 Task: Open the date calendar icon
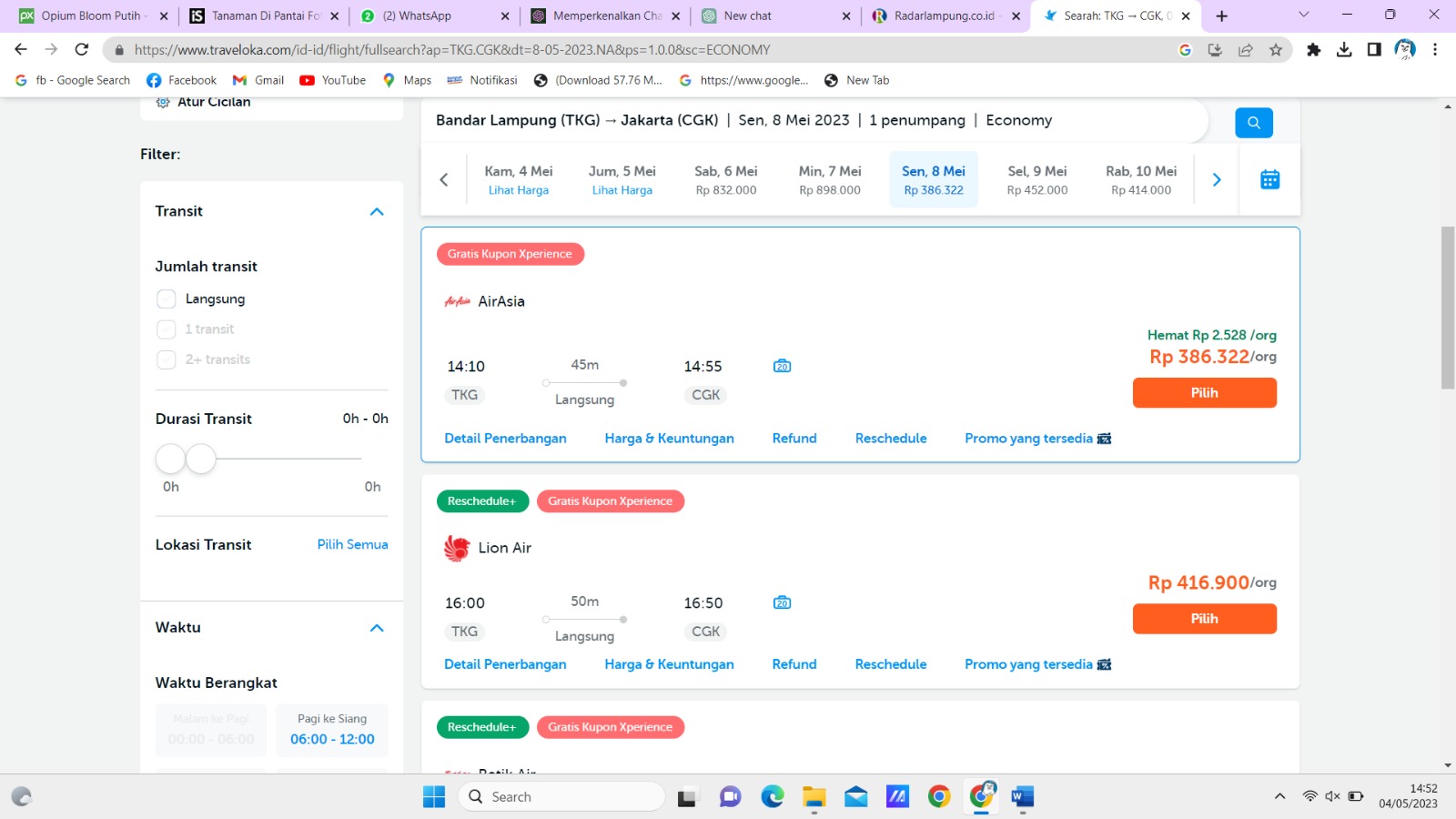point(1269,179)
